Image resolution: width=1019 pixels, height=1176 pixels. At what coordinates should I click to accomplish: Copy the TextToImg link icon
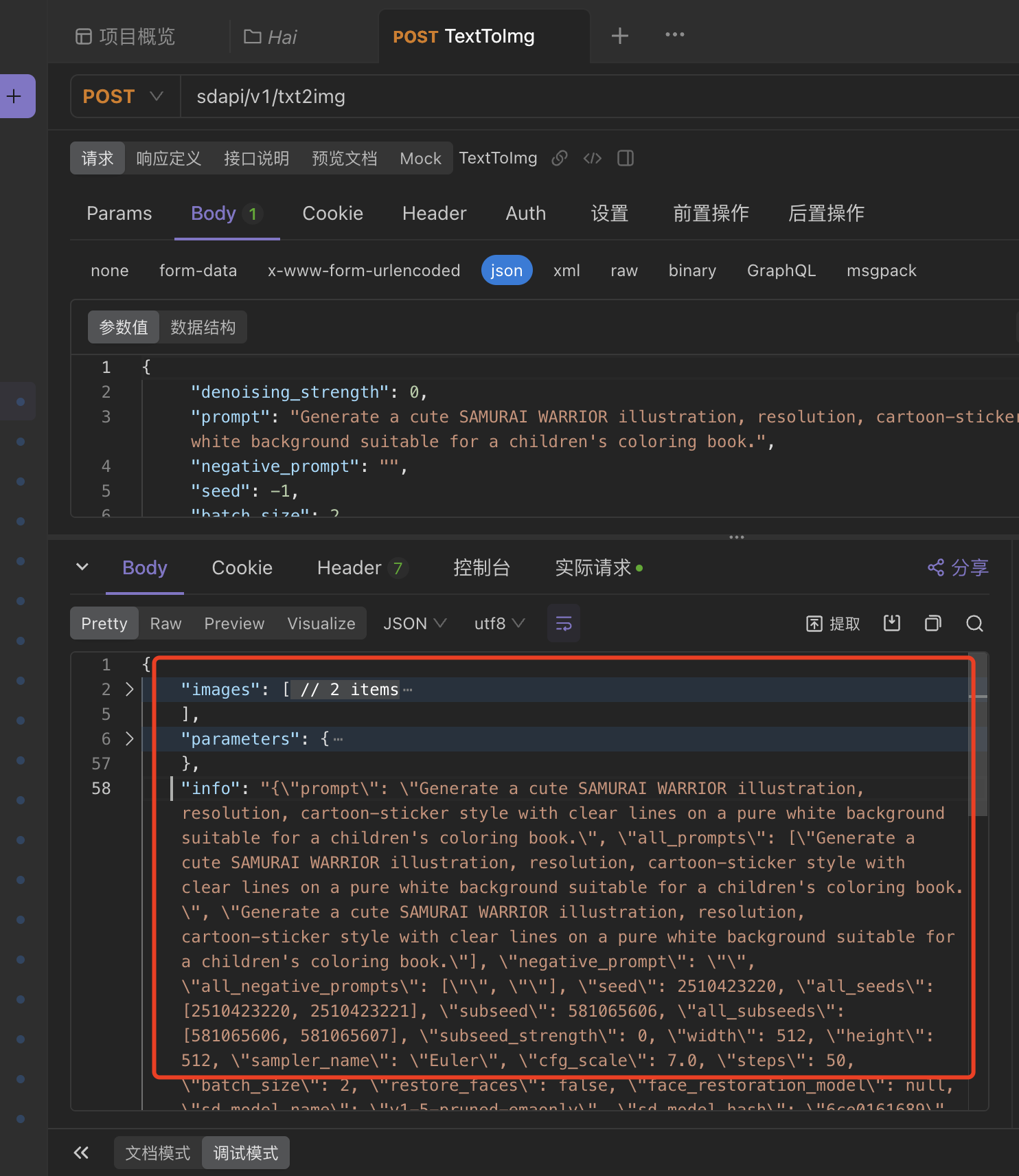[x=560, y=159]
